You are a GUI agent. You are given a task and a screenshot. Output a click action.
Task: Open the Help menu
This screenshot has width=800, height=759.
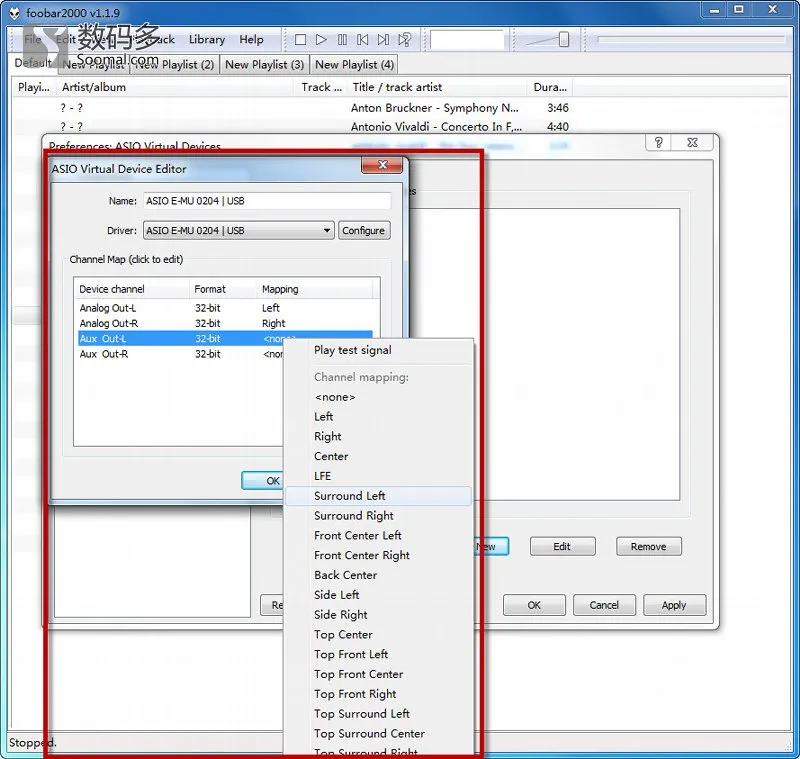252,39
